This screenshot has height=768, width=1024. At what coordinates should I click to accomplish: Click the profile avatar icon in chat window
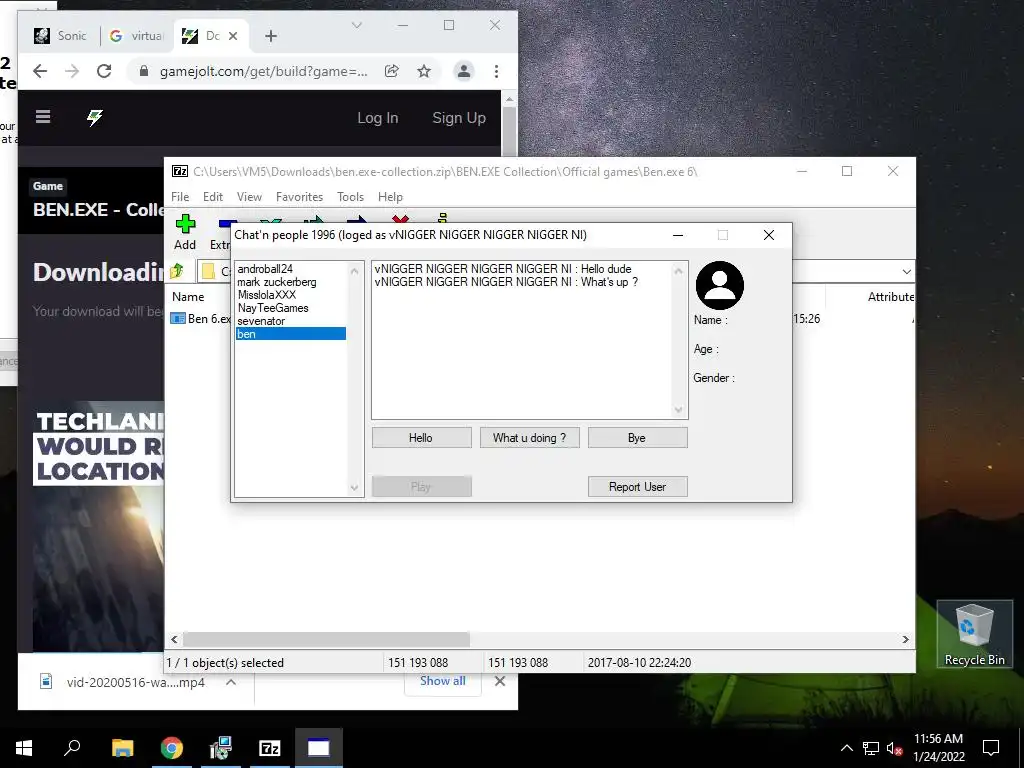click(x=720, y=285)
